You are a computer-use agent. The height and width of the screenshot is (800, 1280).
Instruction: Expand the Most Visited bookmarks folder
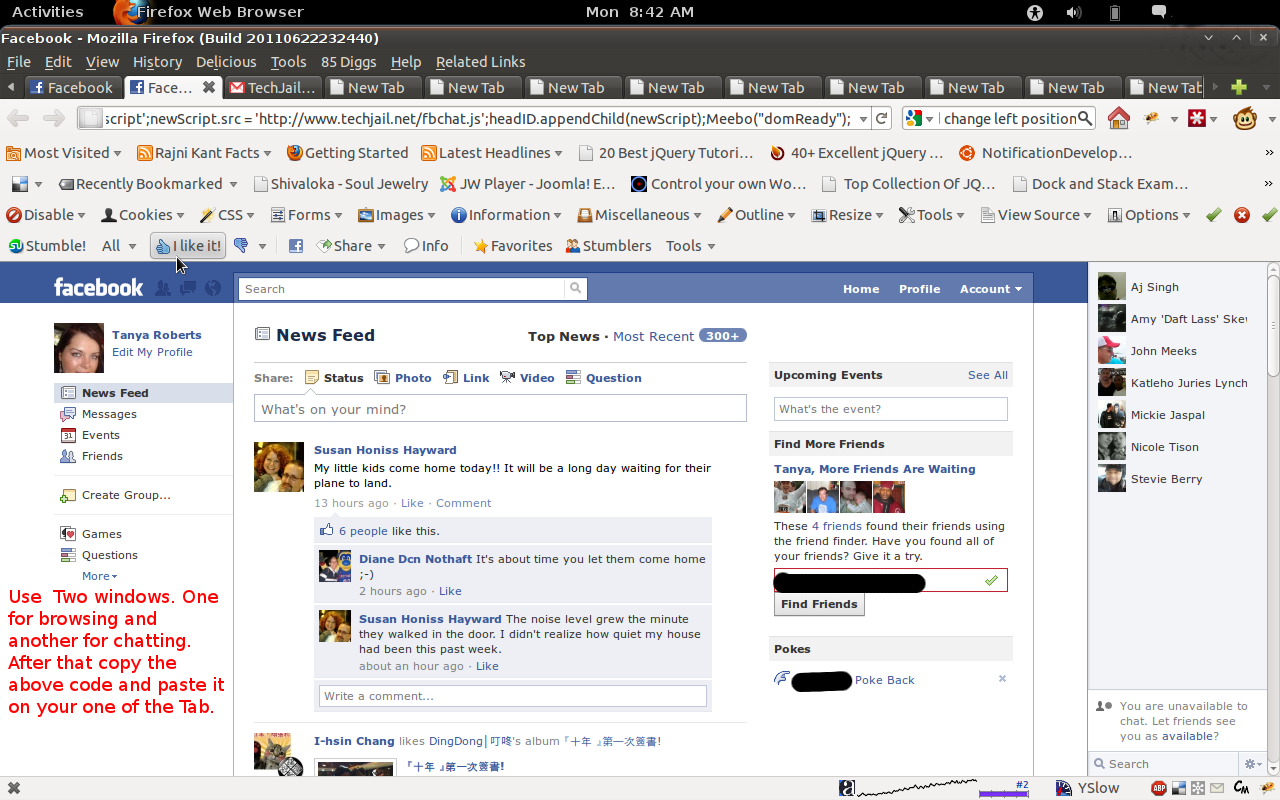(x=63, y=153)
